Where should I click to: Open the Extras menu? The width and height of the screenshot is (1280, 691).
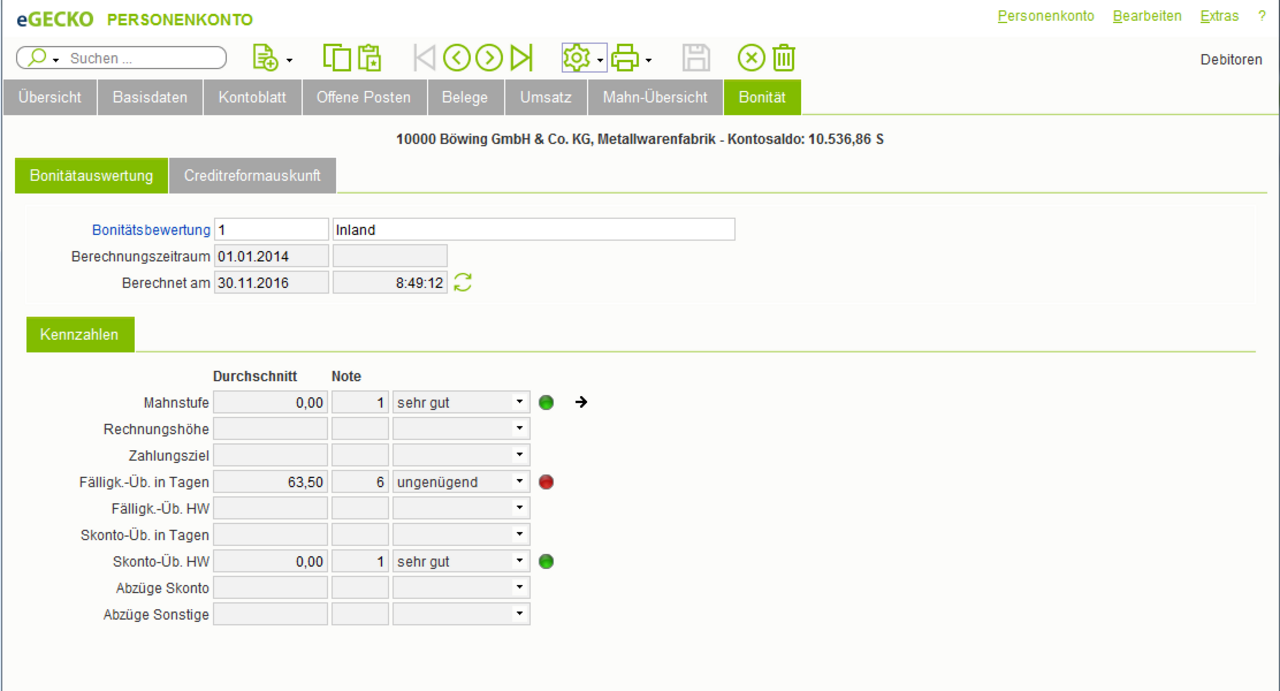[x=1219, y=16]
